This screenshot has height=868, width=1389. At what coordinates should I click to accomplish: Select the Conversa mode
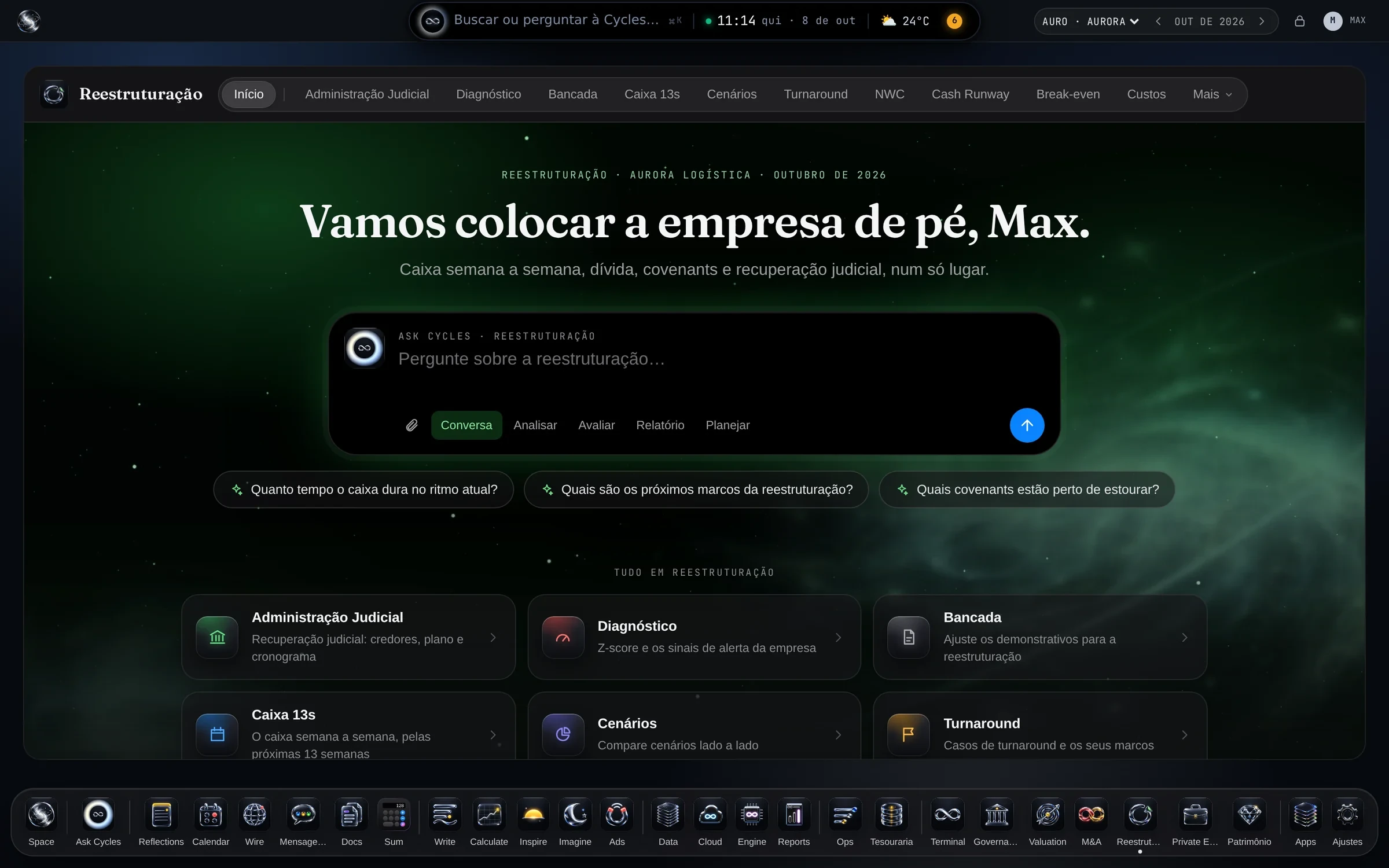click(466, 425)
